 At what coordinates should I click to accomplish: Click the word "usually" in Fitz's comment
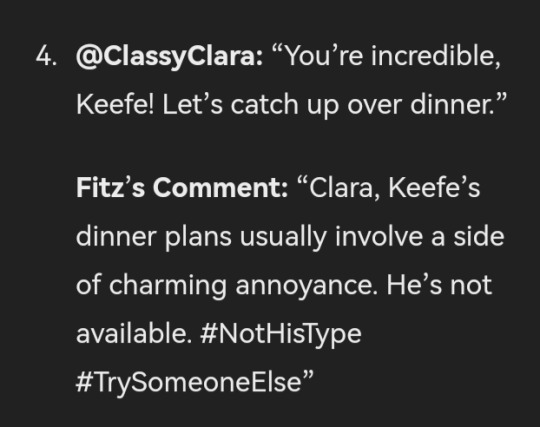coord(283,237)
